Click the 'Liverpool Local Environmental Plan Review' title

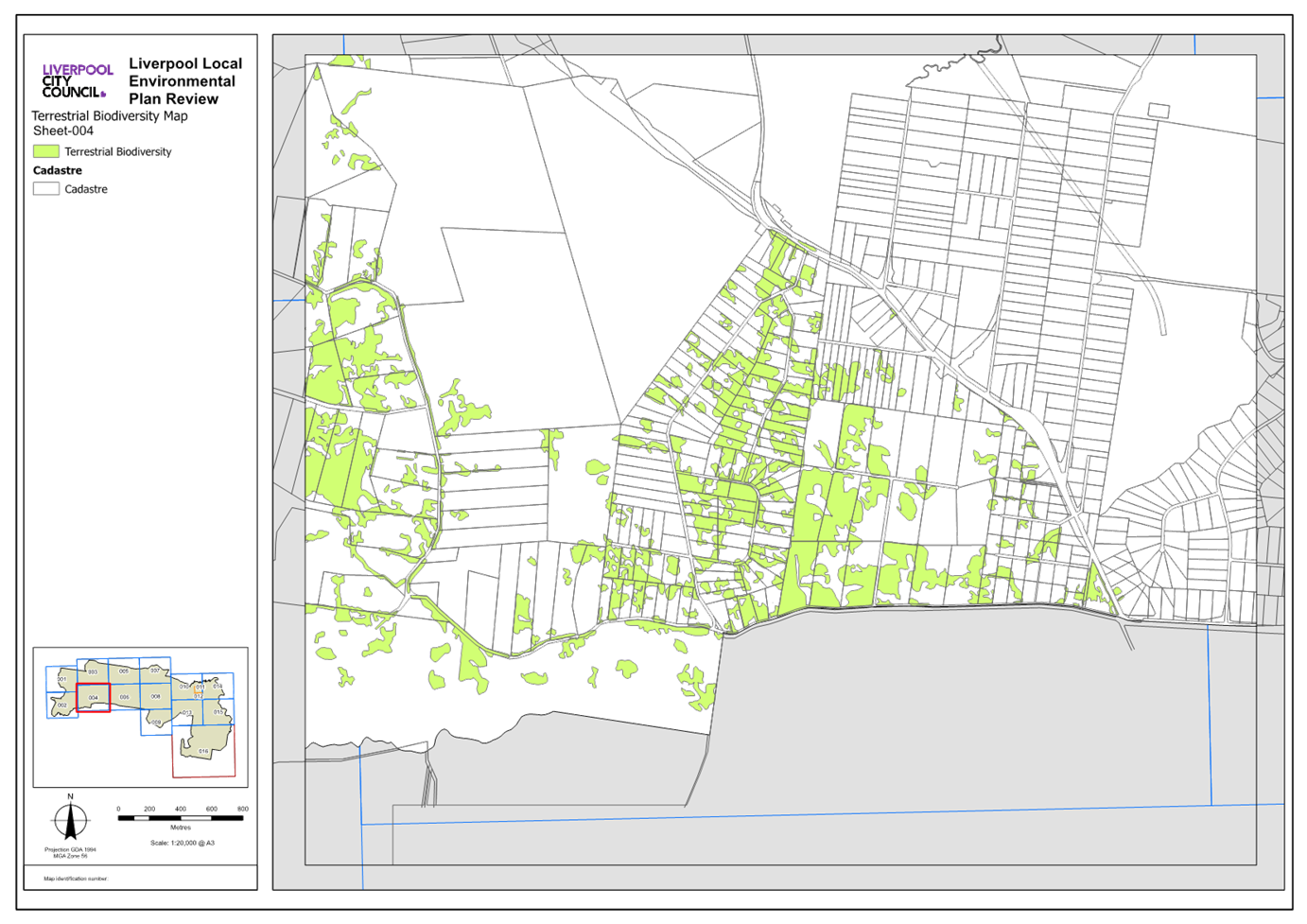(185, 81)
